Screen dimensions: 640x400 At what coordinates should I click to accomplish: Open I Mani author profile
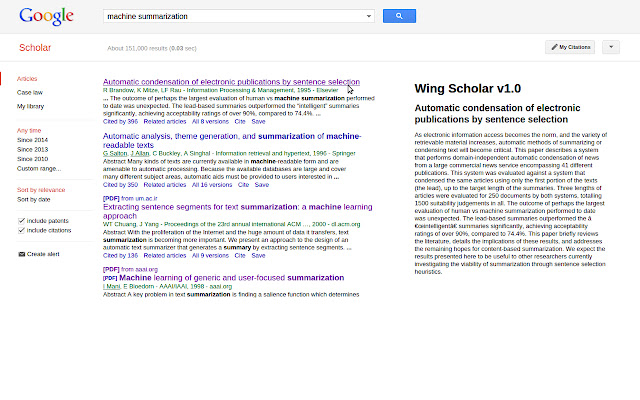[x=111, y=287]
